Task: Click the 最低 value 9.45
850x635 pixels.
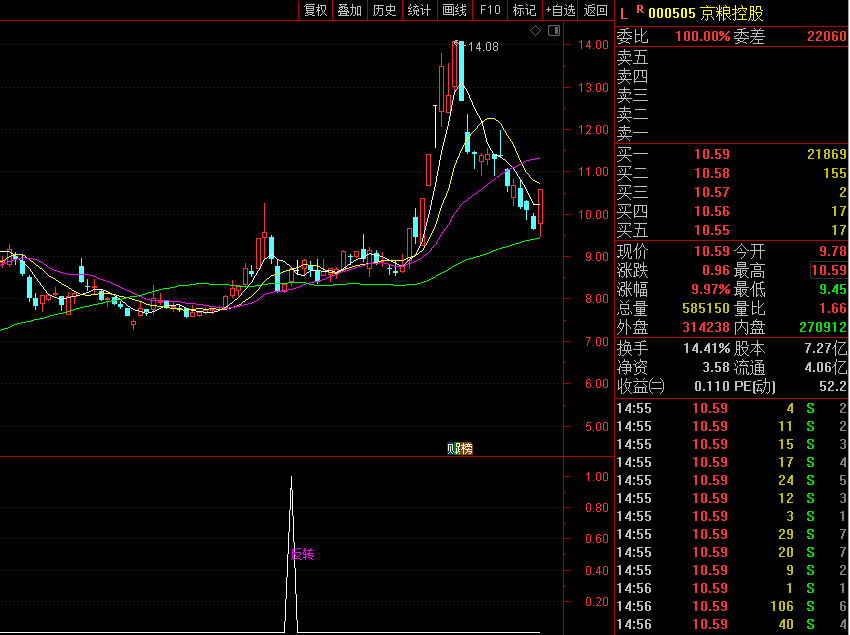Action: point(833,290)
